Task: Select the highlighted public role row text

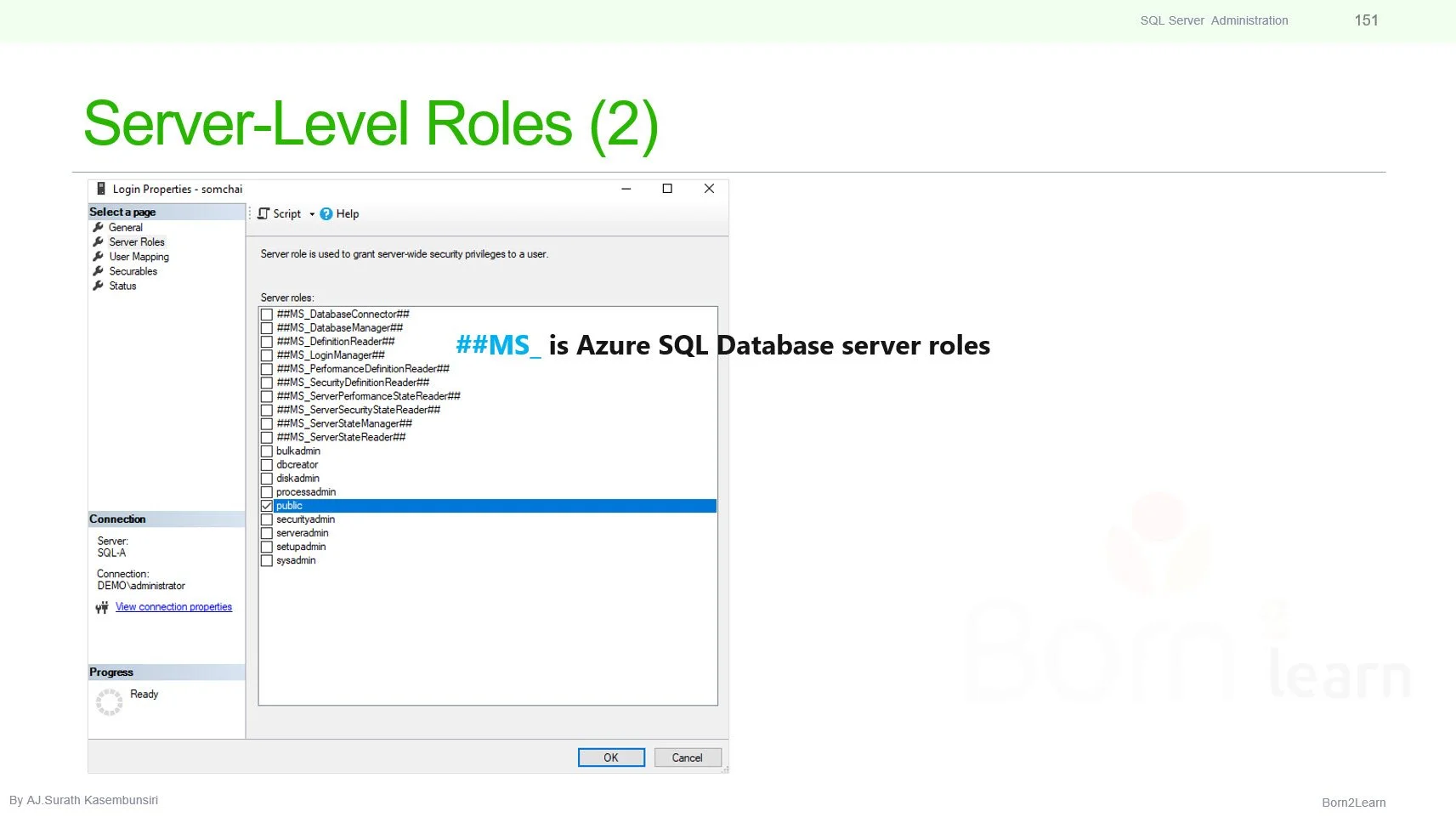Action: pyautogui.click(x=289, y=506)
